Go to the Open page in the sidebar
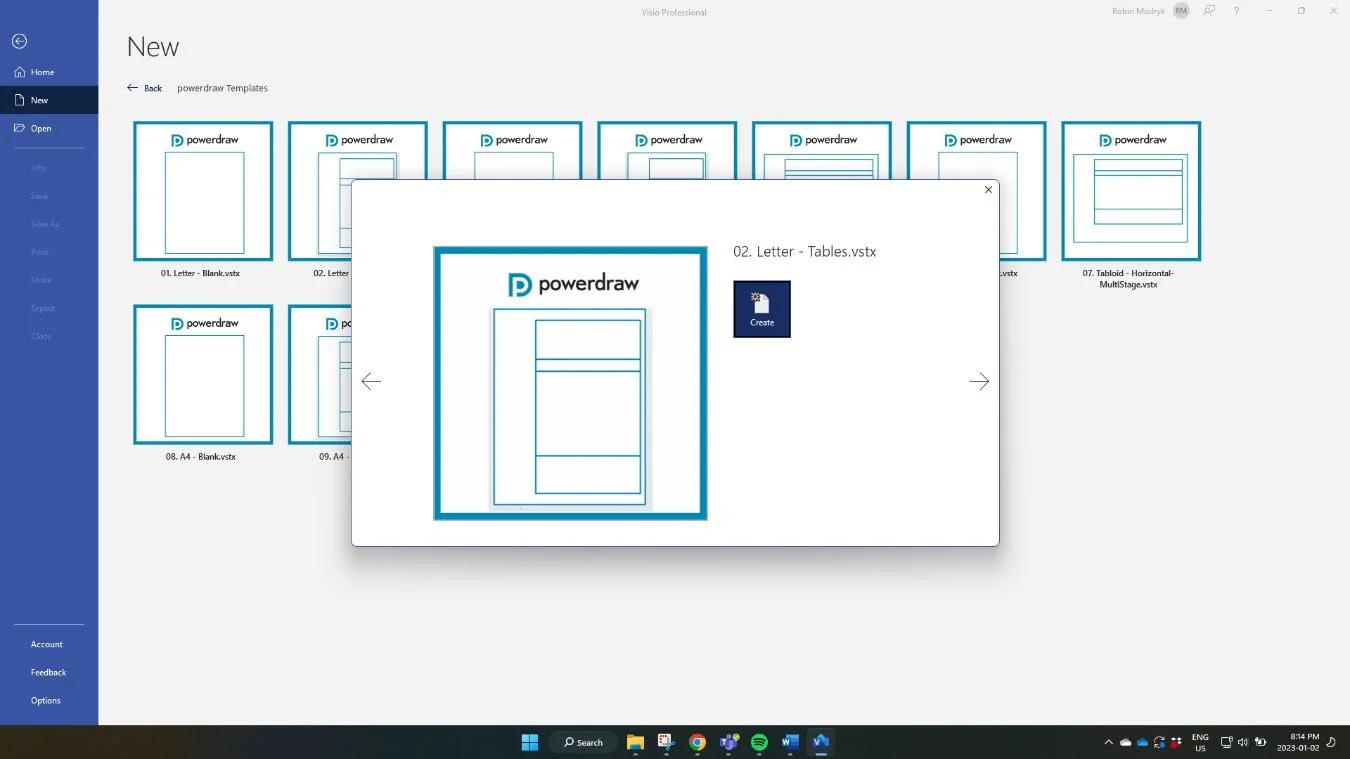Image resolution: width=1350 pixels, height=759 pixels. [39, 128]
